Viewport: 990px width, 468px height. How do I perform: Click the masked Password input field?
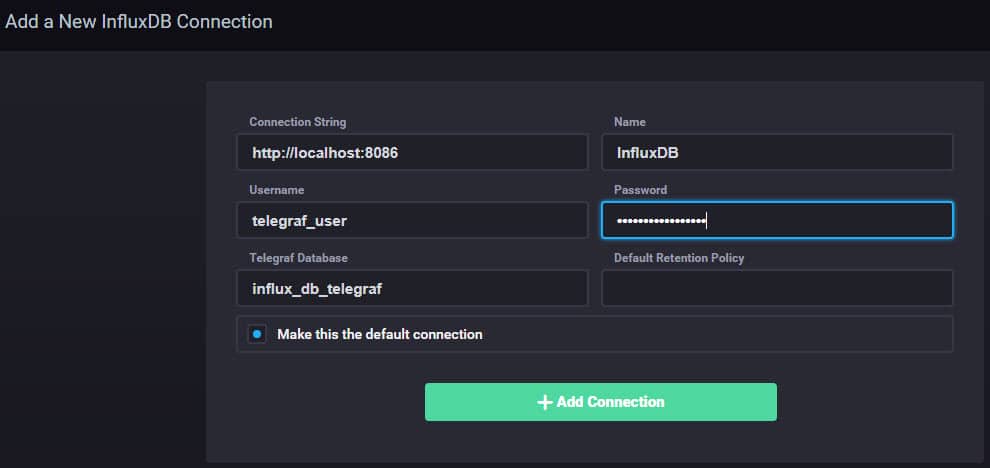pyautogui.click(x=777, y=221)
